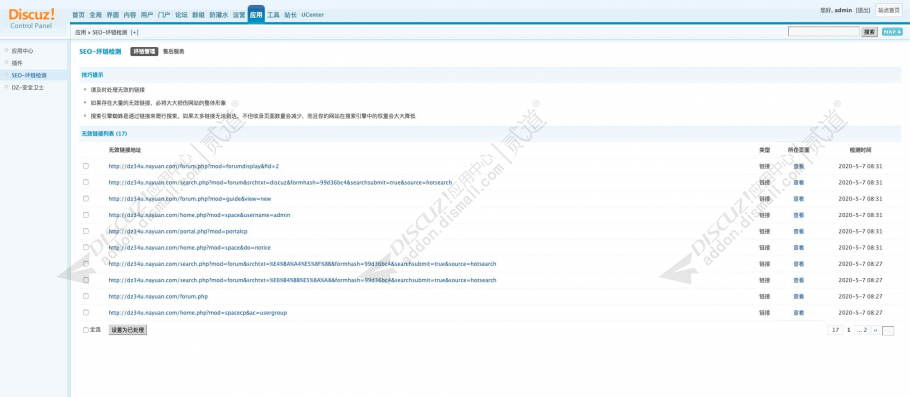Open the 站长 top menu

(x=290, y=15)
